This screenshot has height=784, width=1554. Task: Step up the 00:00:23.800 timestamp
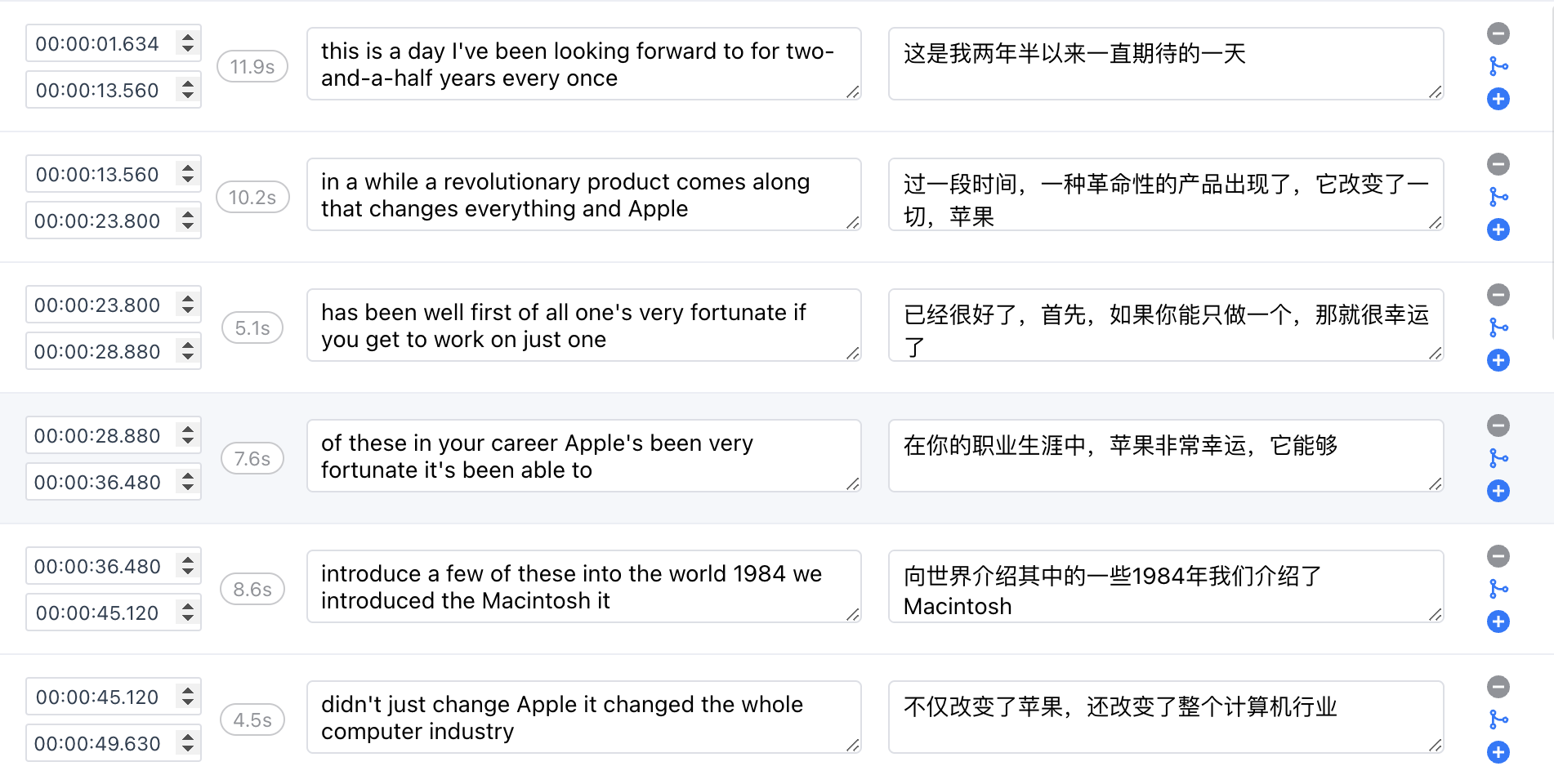(189, 300)
